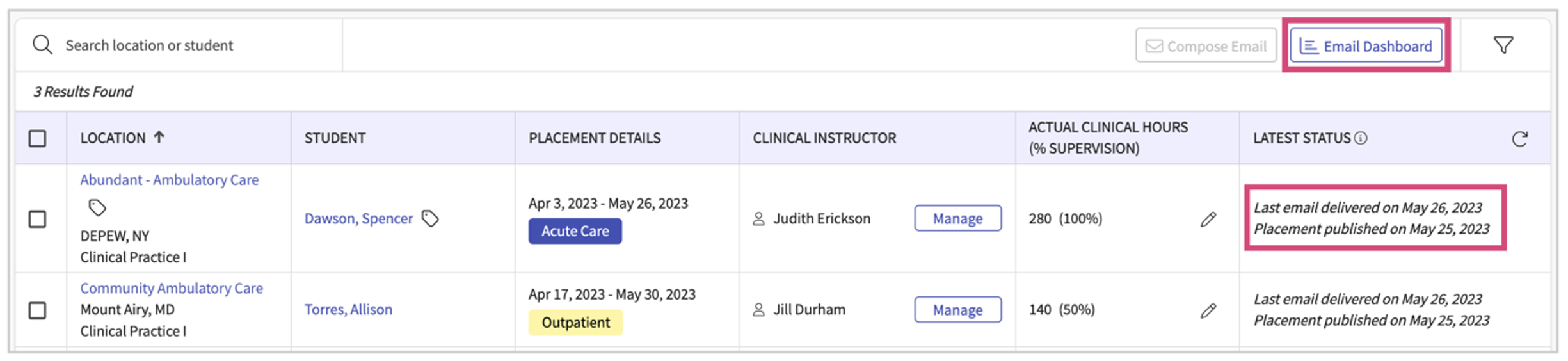
Task: Manage clinical instructor Jill Durham
Action: (957, 310)
